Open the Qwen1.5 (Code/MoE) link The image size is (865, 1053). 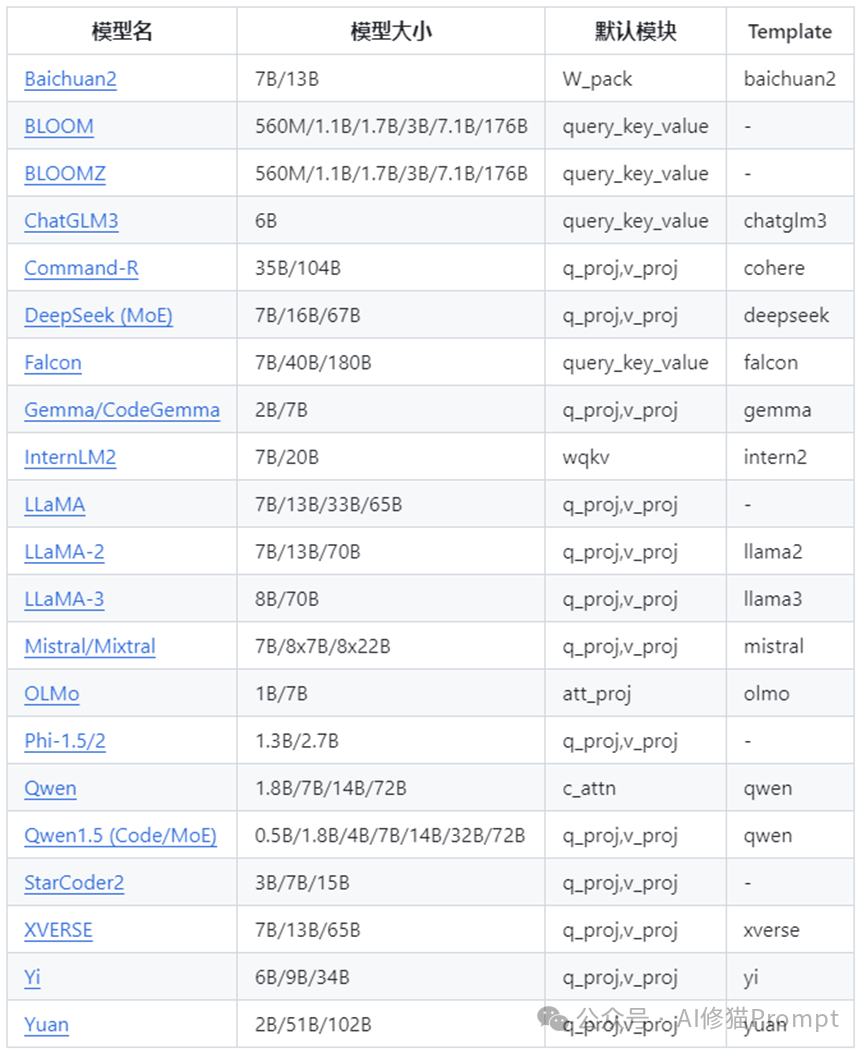[x=120, y=836]
